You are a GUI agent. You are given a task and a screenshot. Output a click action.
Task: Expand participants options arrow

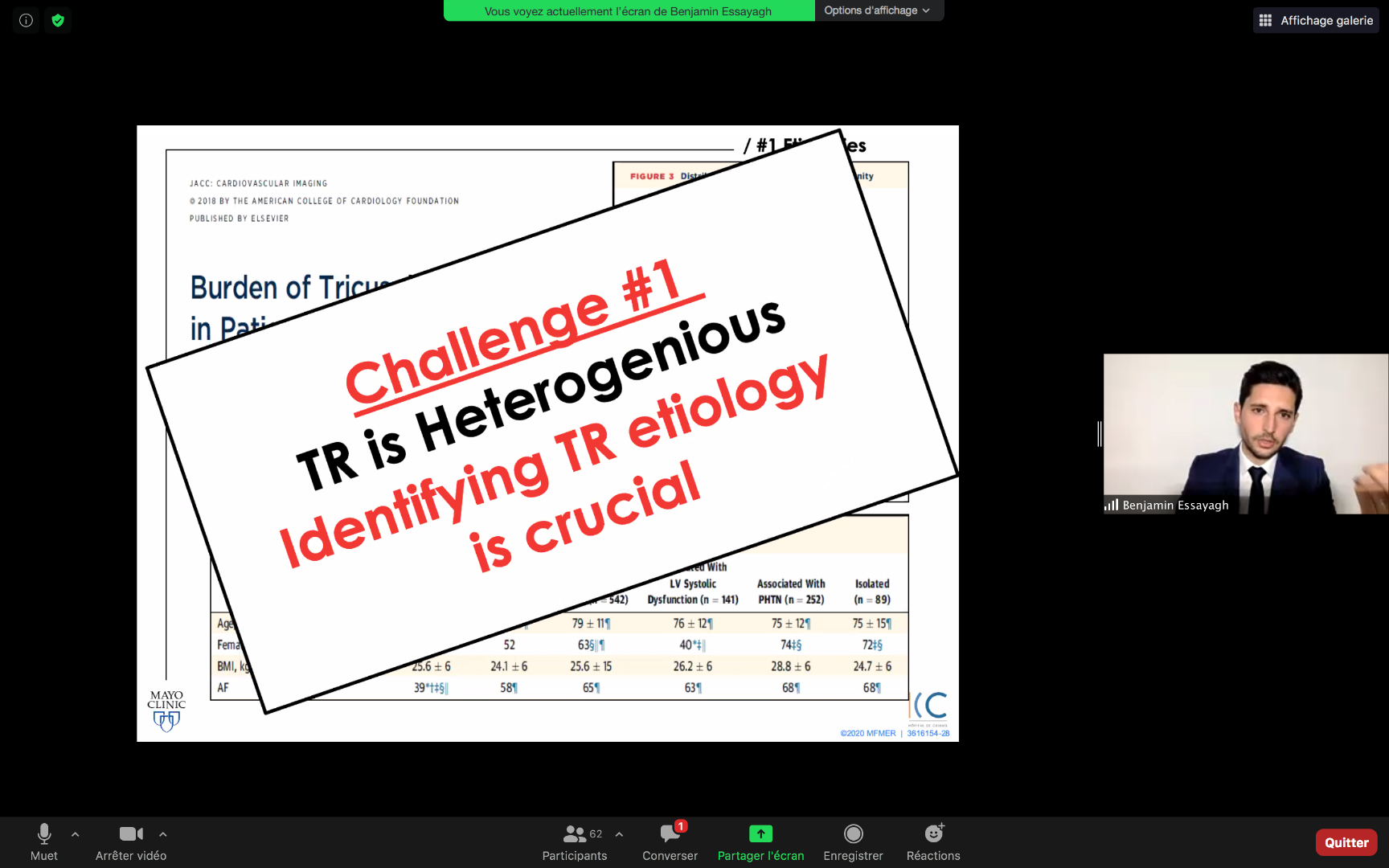(x=619, y=834)
